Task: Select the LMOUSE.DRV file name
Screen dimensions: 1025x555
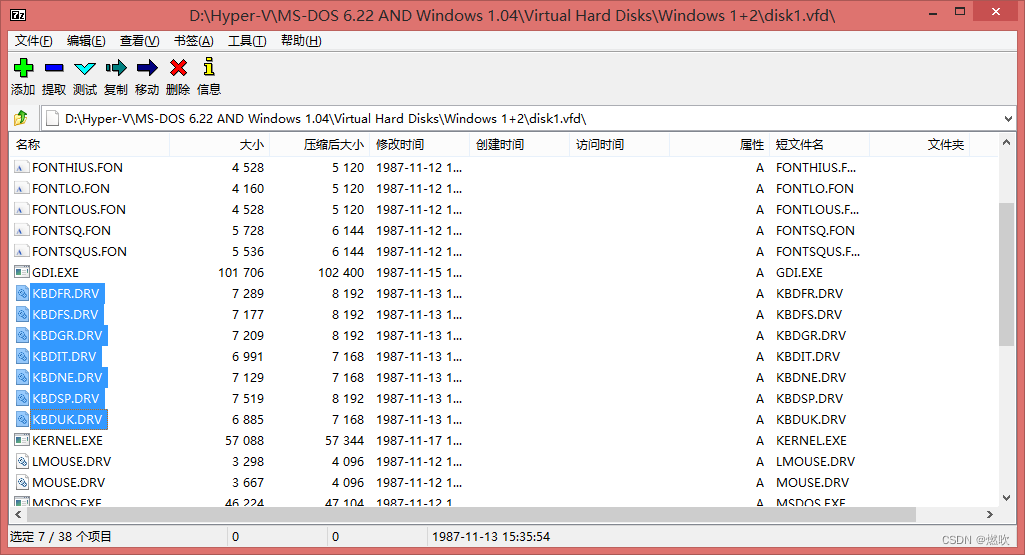Action: [x=72, y=461]
